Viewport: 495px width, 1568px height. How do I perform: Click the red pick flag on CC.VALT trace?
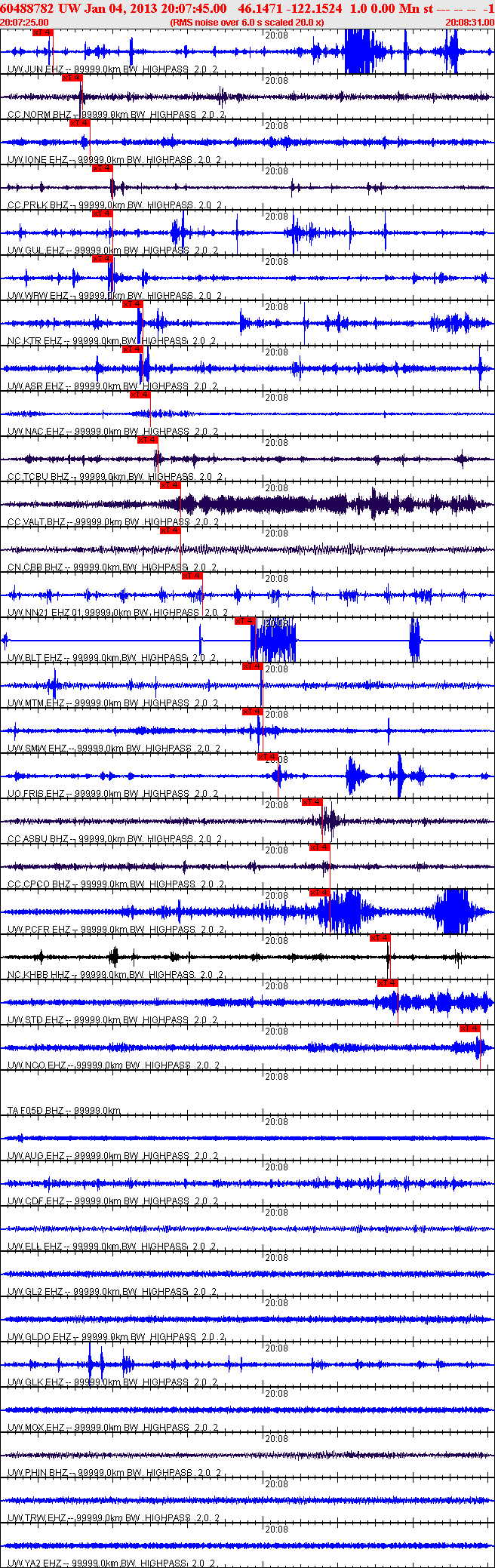click(x=170, y=485)
